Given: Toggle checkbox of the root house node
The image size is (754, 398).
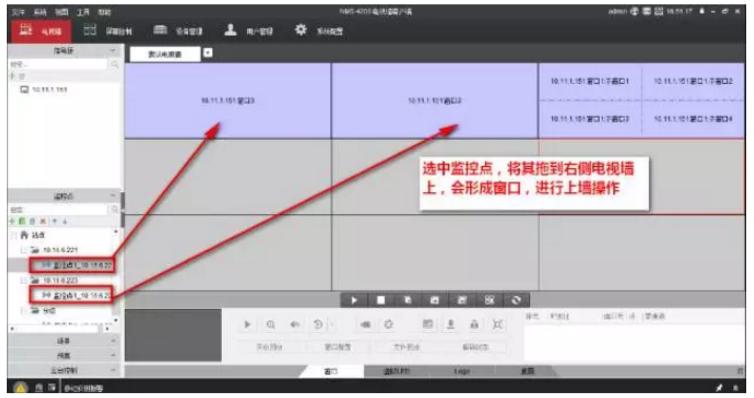Looking at the screenshot, I should click(x=13, y=235).
